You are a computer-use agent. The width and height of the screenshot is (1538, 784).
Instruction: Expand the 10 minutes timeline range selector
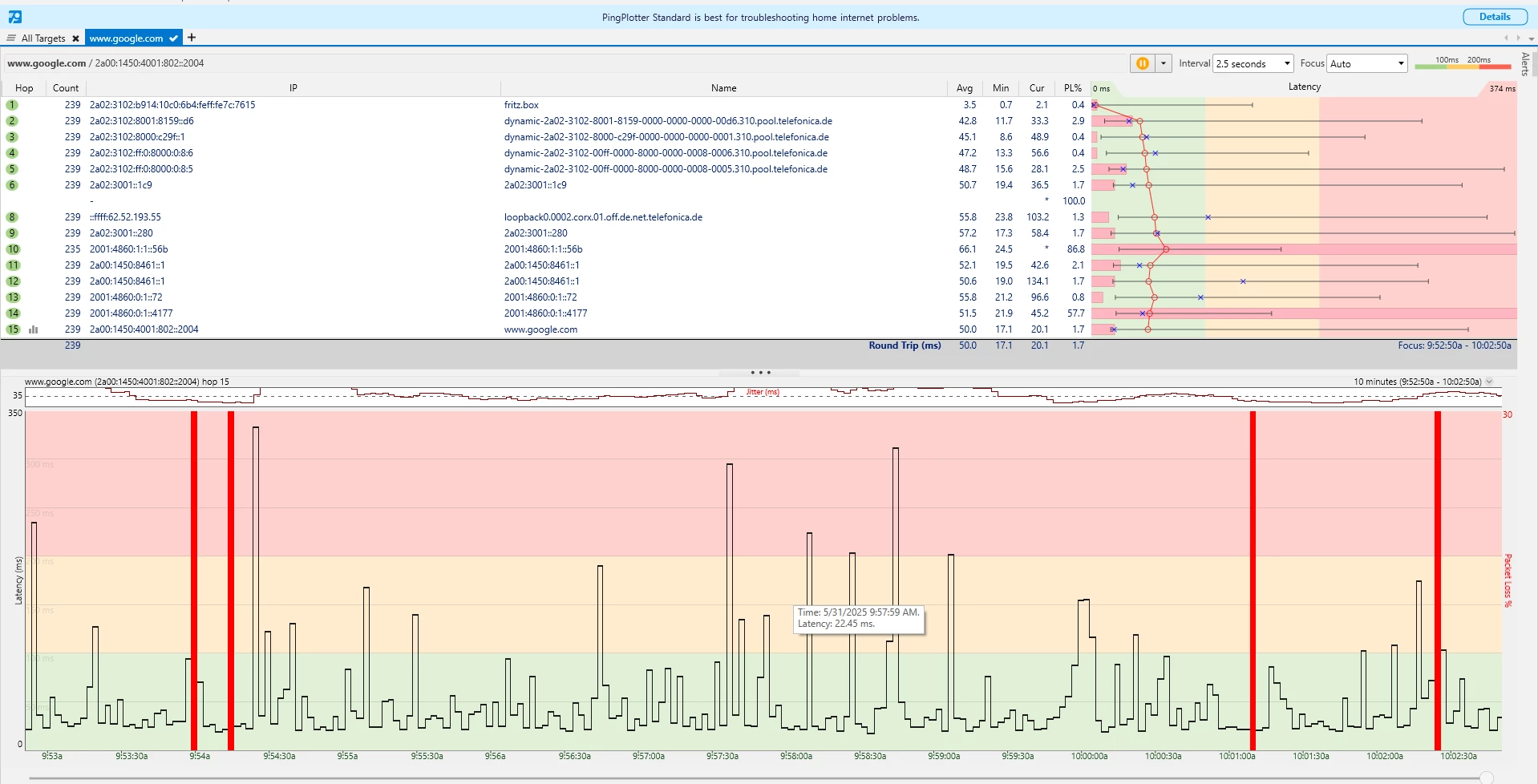(x=1489, y=382)
